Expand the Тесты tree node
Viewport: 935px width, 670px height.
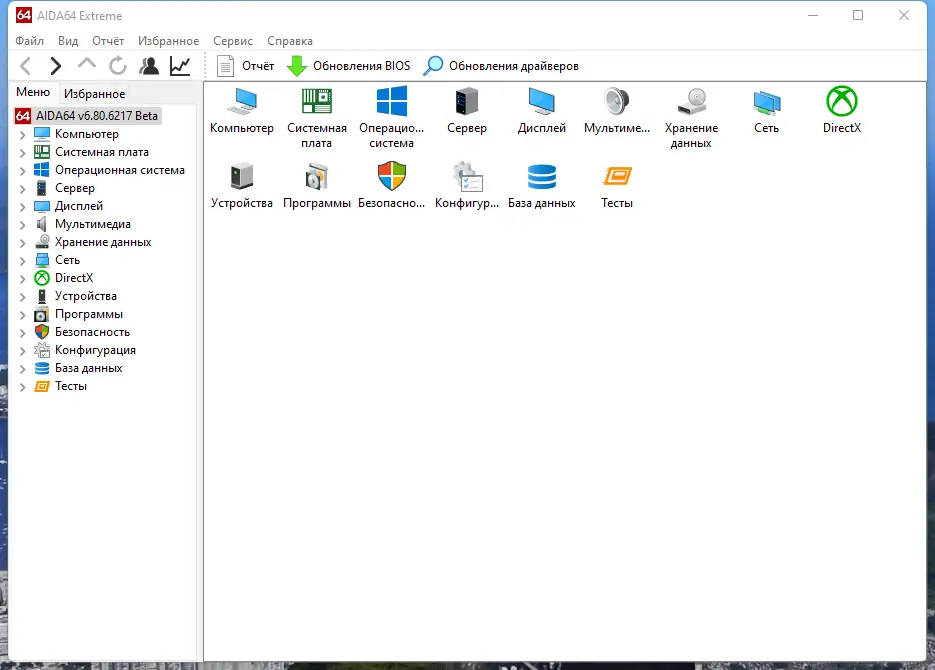coord(22,387)
